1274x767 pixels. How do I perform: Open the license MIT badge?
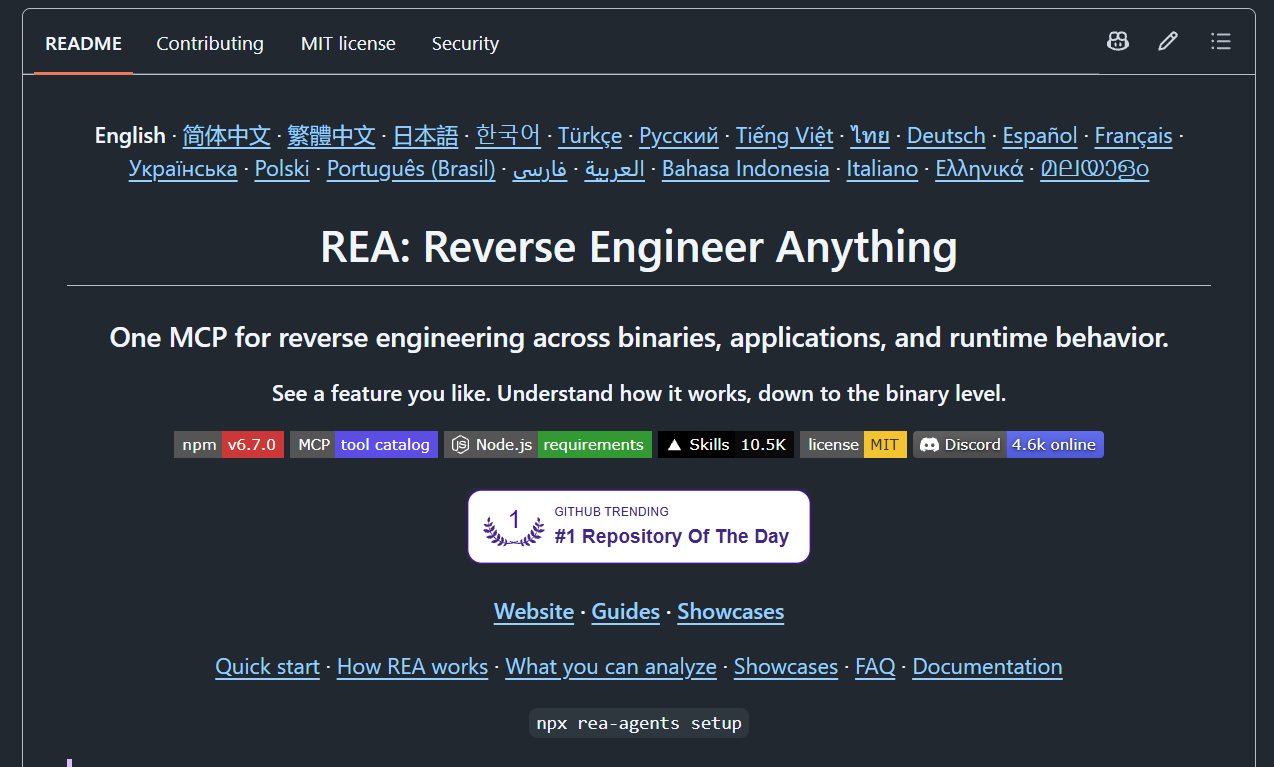coord(853,445)
